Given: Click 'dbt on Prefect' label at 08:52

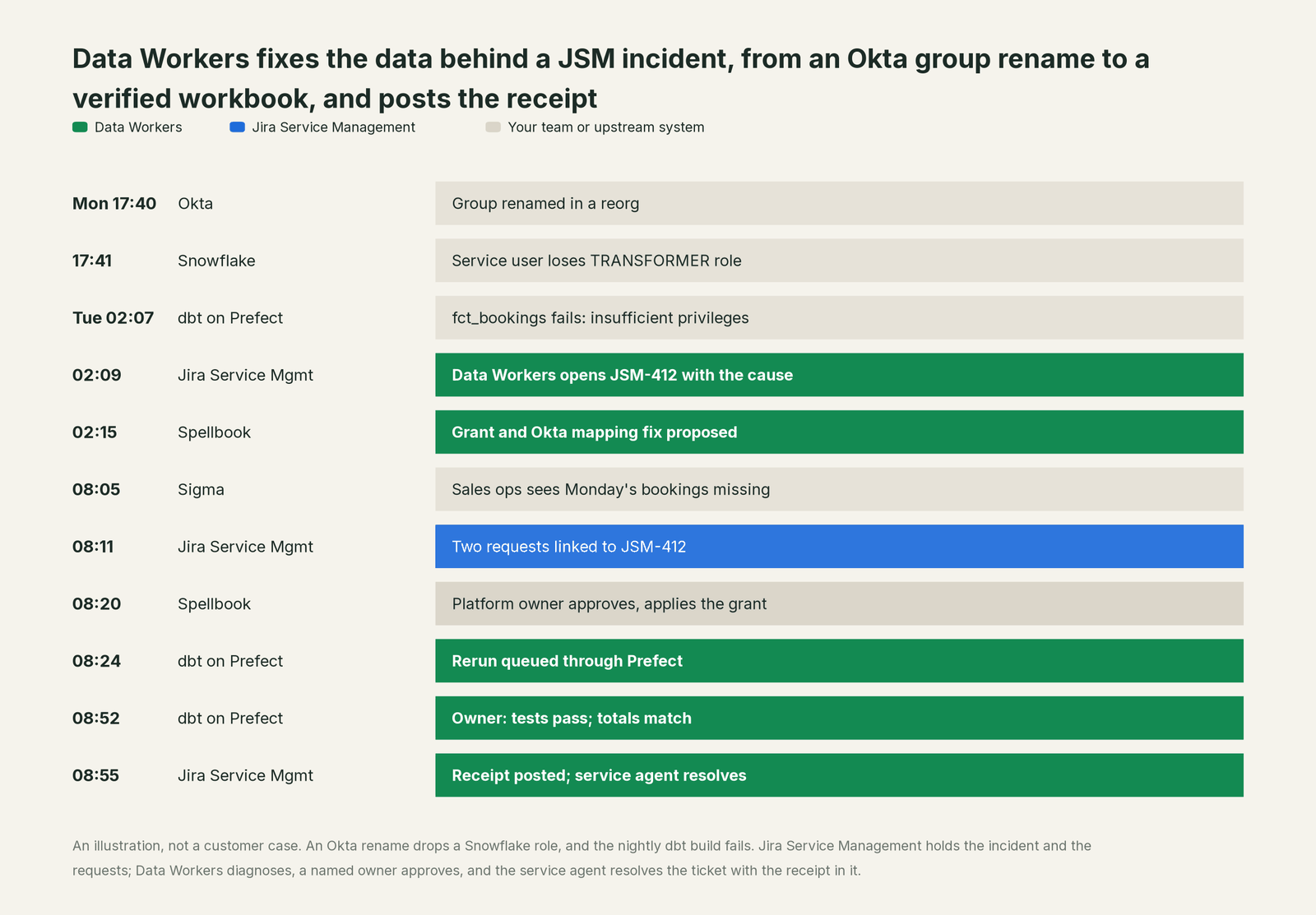Looking at the screenshot, I should (x=230, y=718).
